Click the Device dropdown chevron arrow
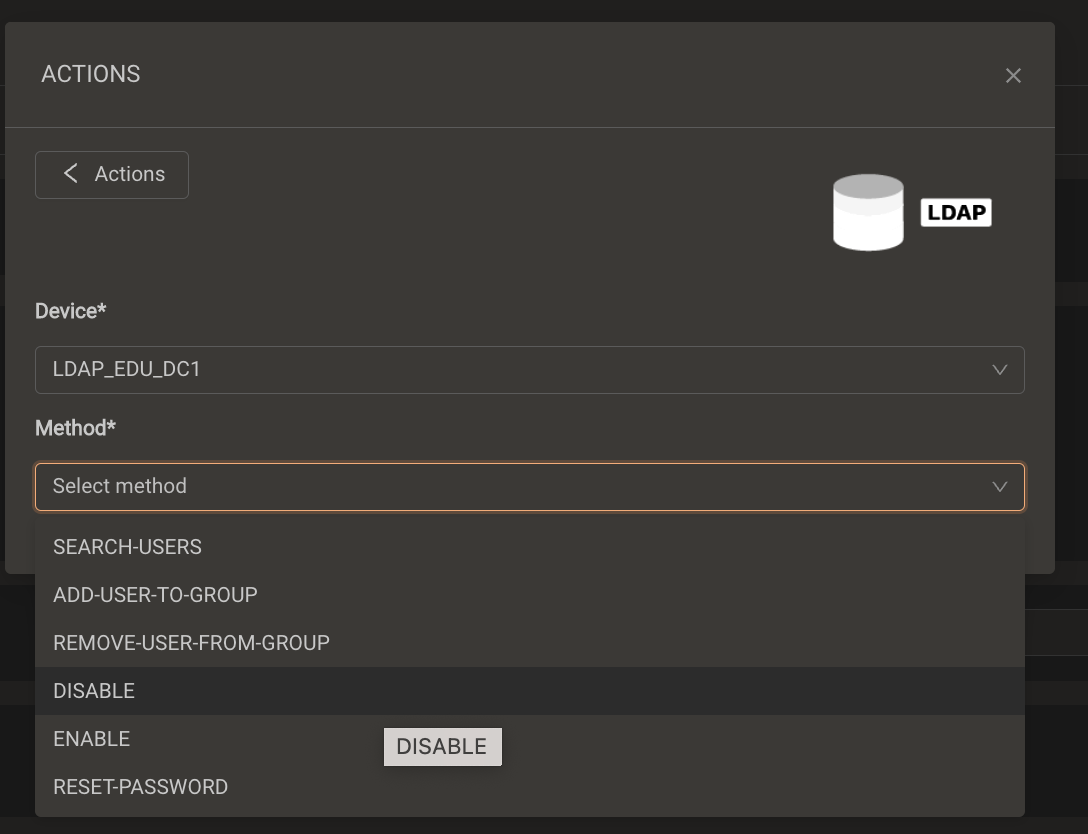This screenshot has width=1088, height=834. (999, 370)
